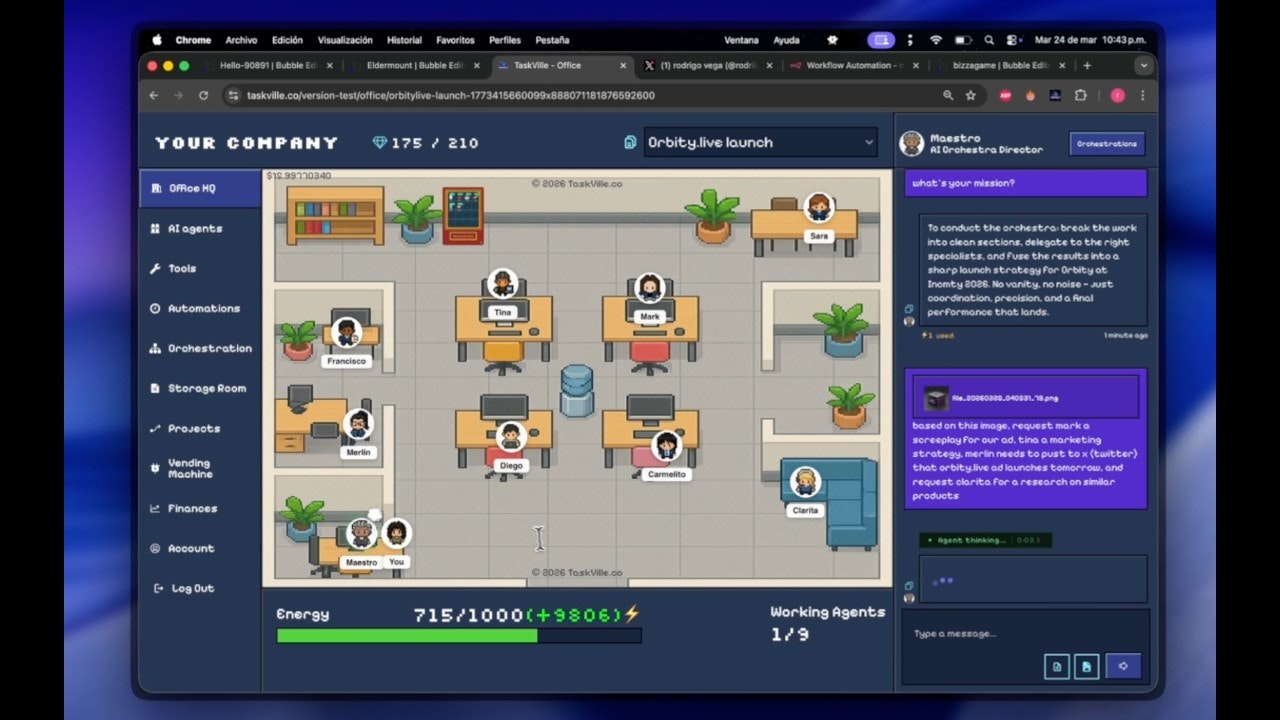
Task: Click the Type a message input field
Action: coord(1026,633)
